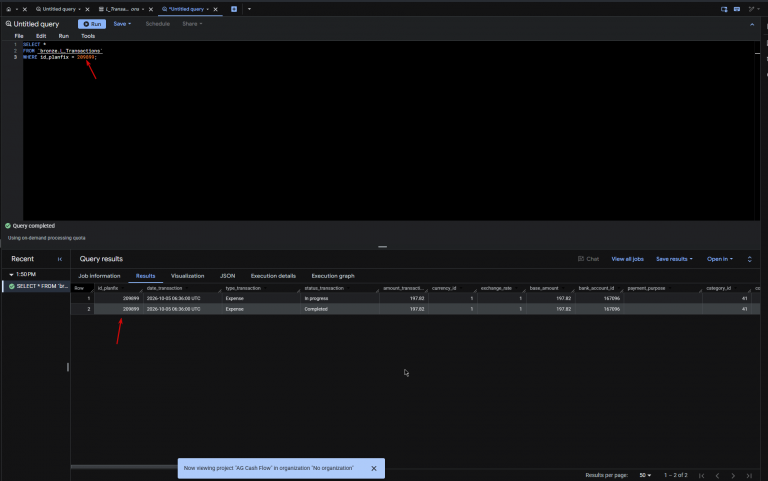The image size is (768, 481).
Task: Open the Tools menu
Action: 88,36
